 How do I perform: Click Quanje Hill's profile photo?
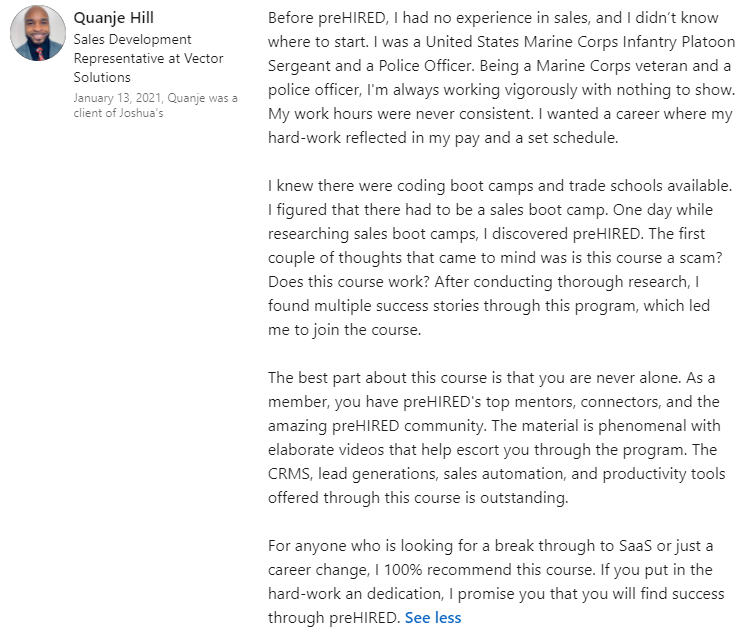38,34
